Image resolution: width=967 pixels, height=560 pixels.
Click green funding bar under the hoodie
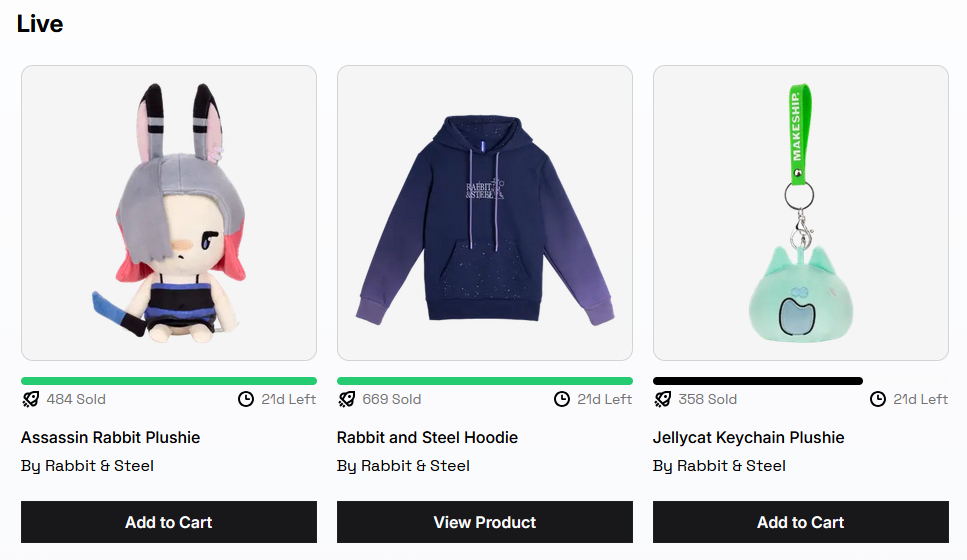pyautogui.click(x=485, y=381)
